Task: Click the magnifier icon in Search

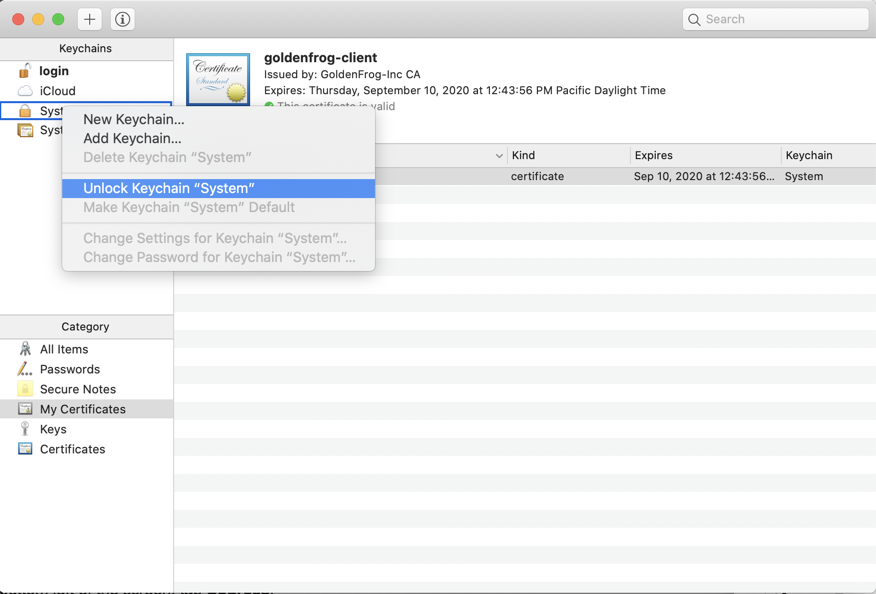Action: 694,20
